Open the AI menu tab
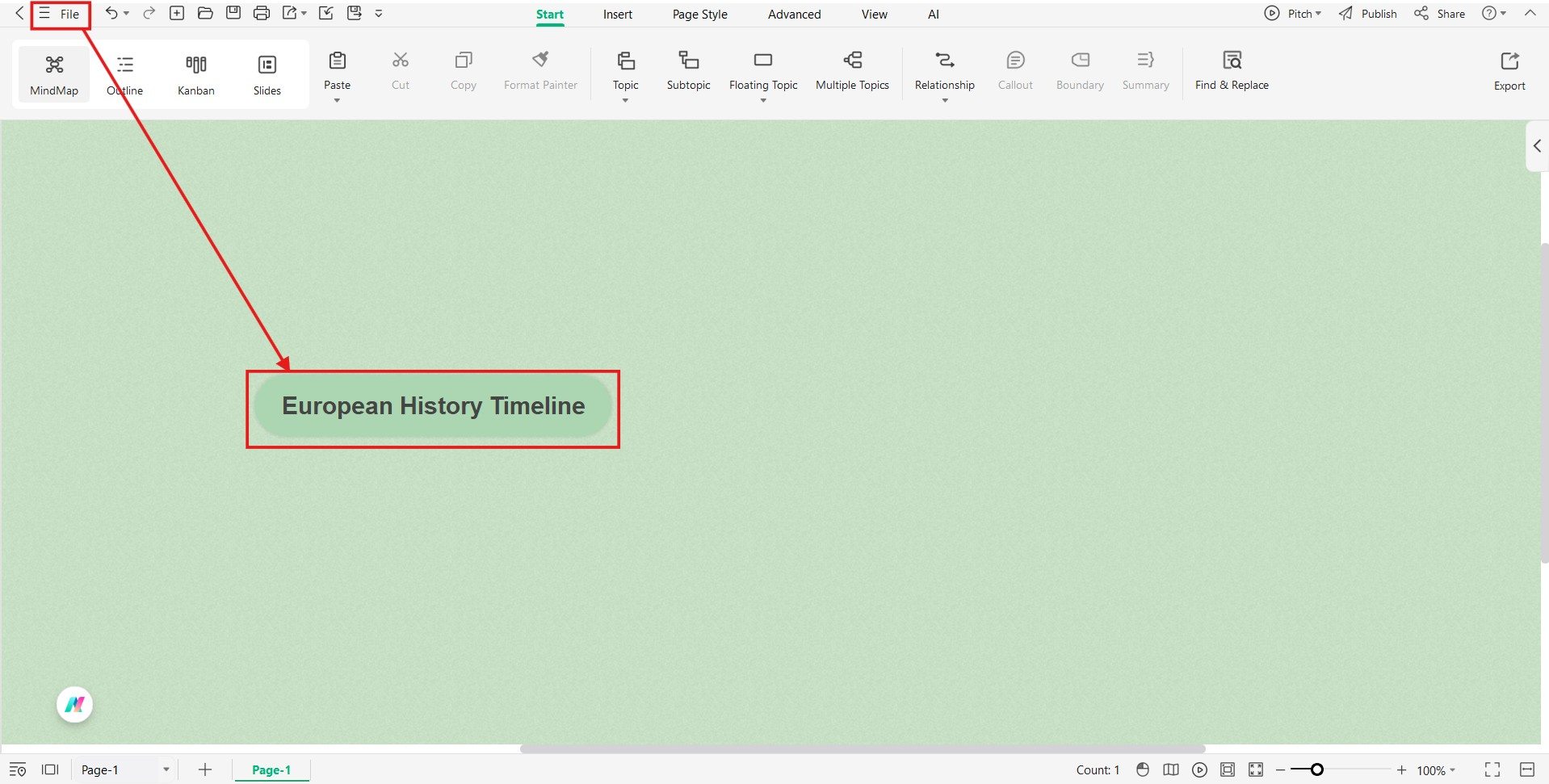Screen dimensions: 1549x784 click(x=933, y=14)
